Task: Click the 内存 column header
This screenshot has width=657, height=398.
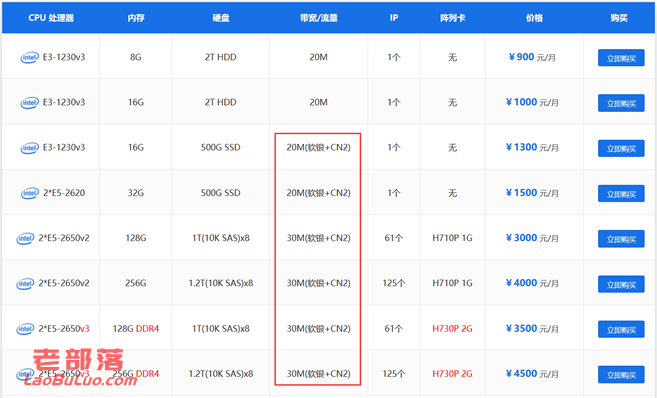Action: point(136,18)
